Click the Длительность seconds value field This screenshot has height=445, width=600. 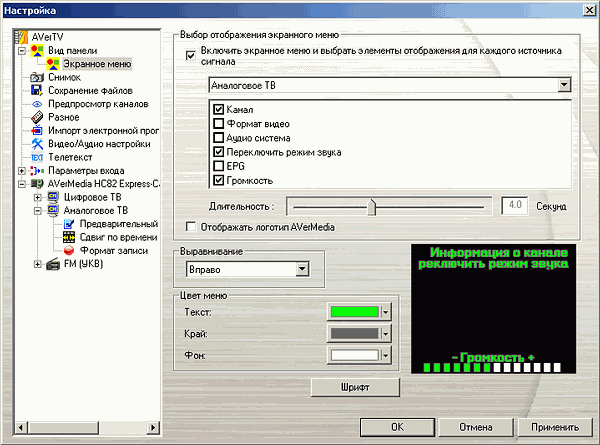pyautogui.click(x=514, y=206)
